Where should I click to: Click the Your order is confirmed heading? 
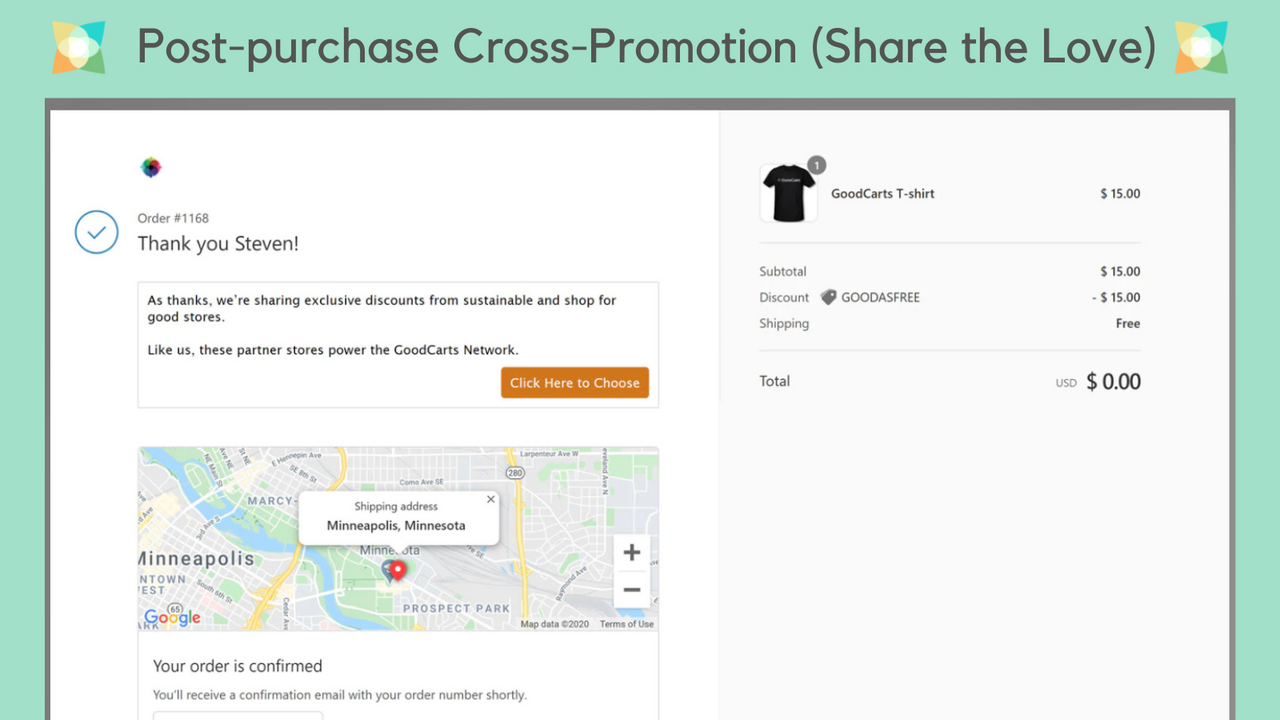click(237, 666)
